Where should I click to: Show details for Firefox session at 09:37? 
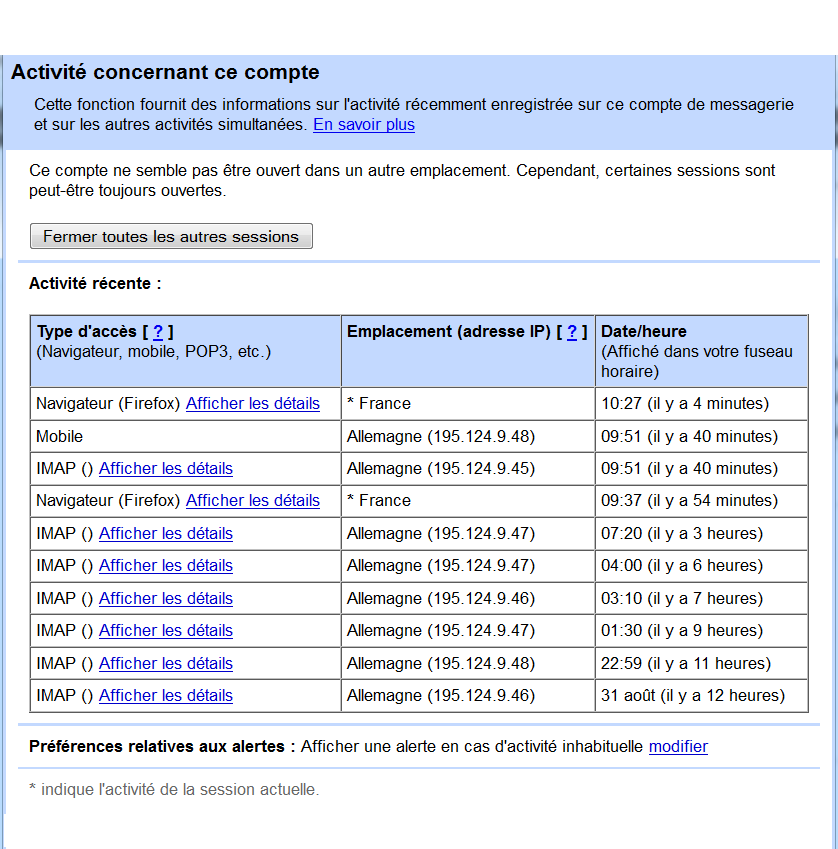(x=253, y=500)
